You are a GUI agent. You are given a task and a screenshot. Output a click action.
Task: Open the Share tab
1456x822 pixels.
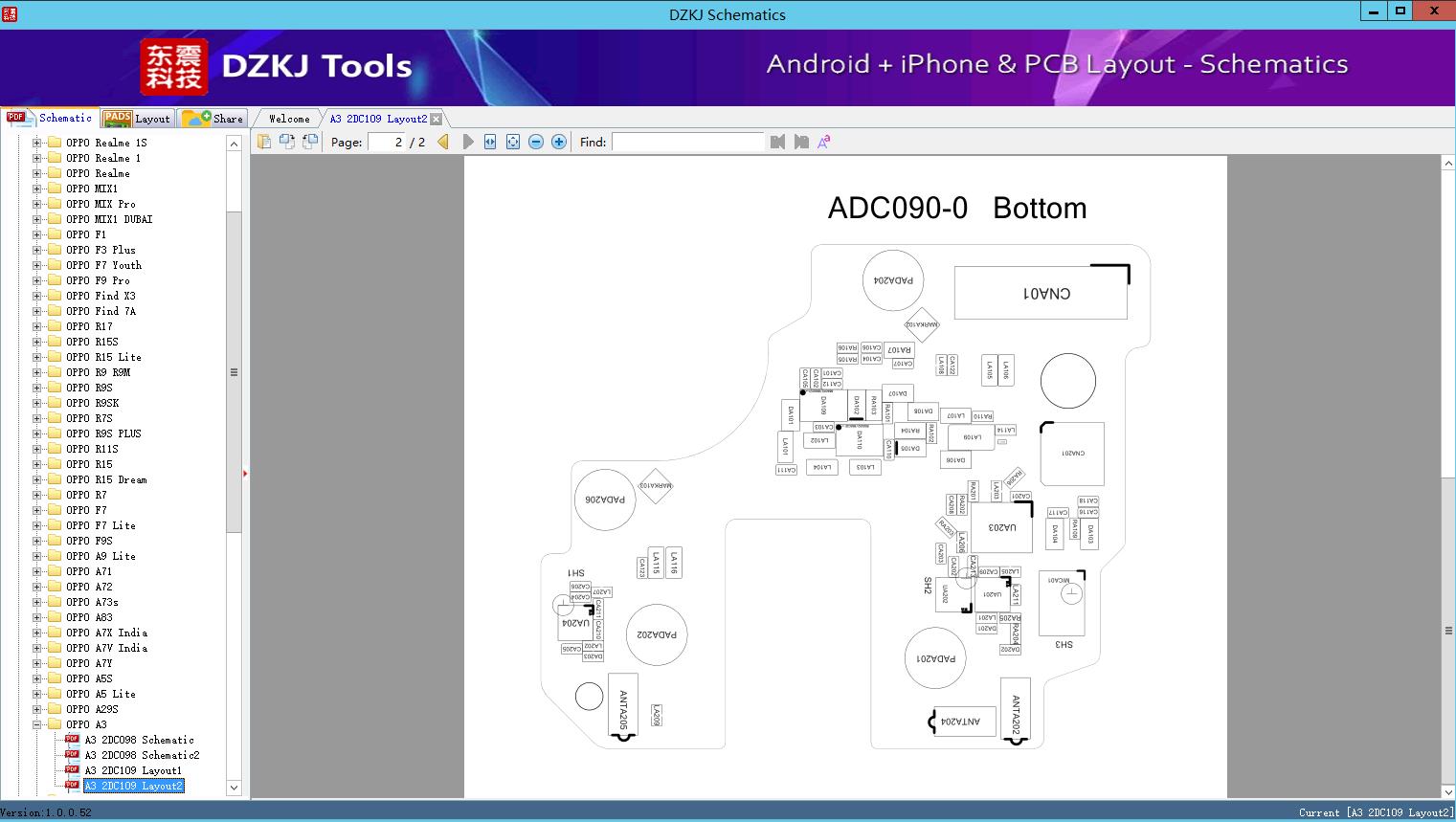point(213,118)
